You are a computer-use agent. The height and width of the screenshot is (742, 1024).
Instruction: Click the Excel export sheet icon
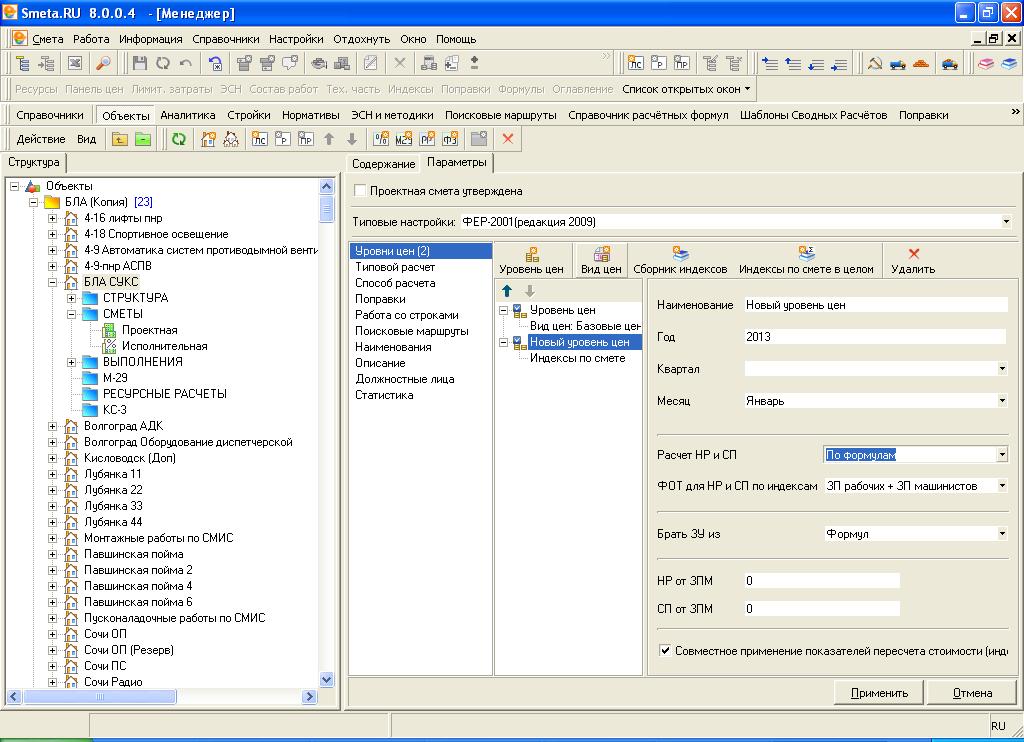[x=74, y=63]
